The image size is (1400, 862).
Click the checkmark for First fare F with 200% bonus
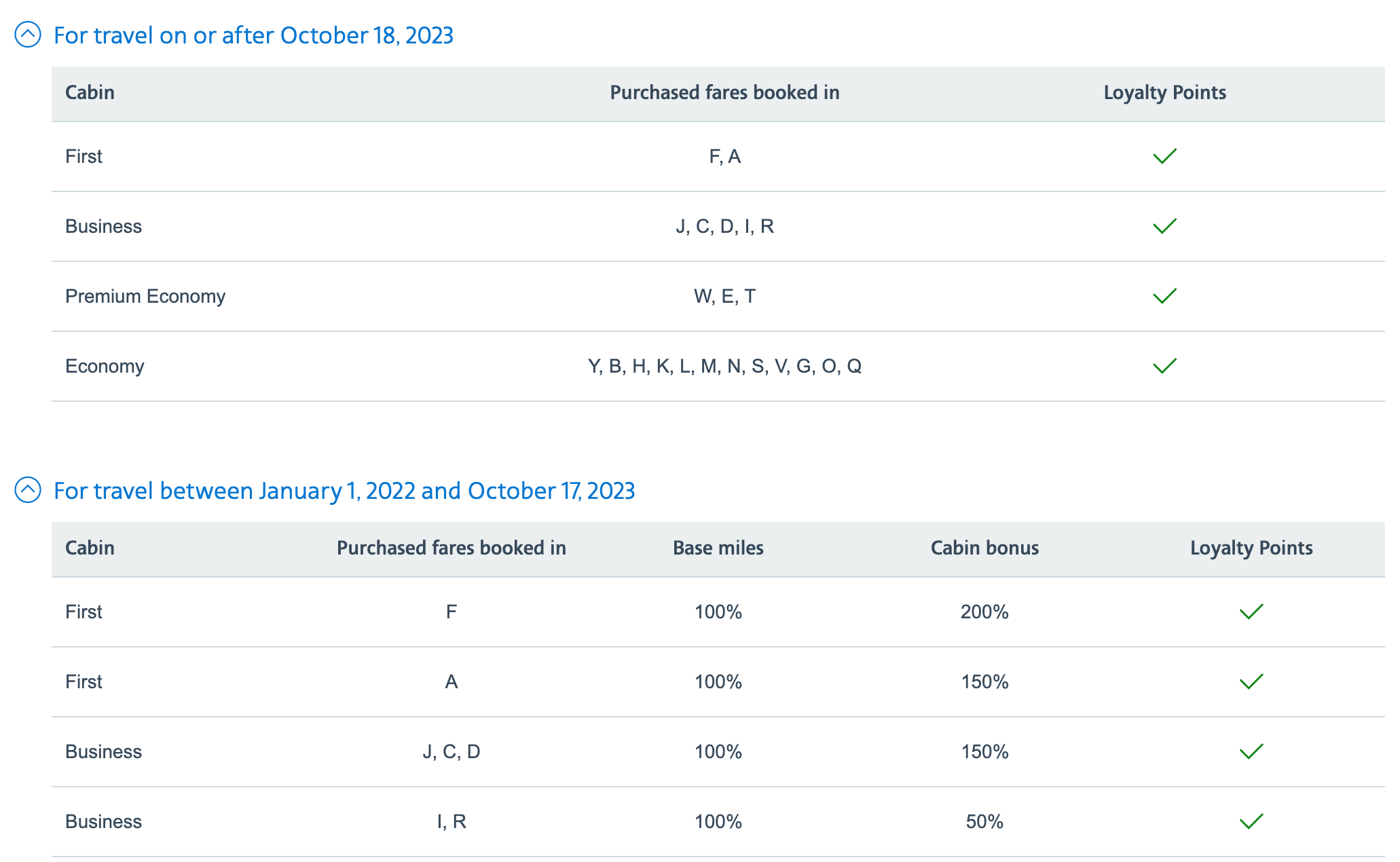point(1250,612)
